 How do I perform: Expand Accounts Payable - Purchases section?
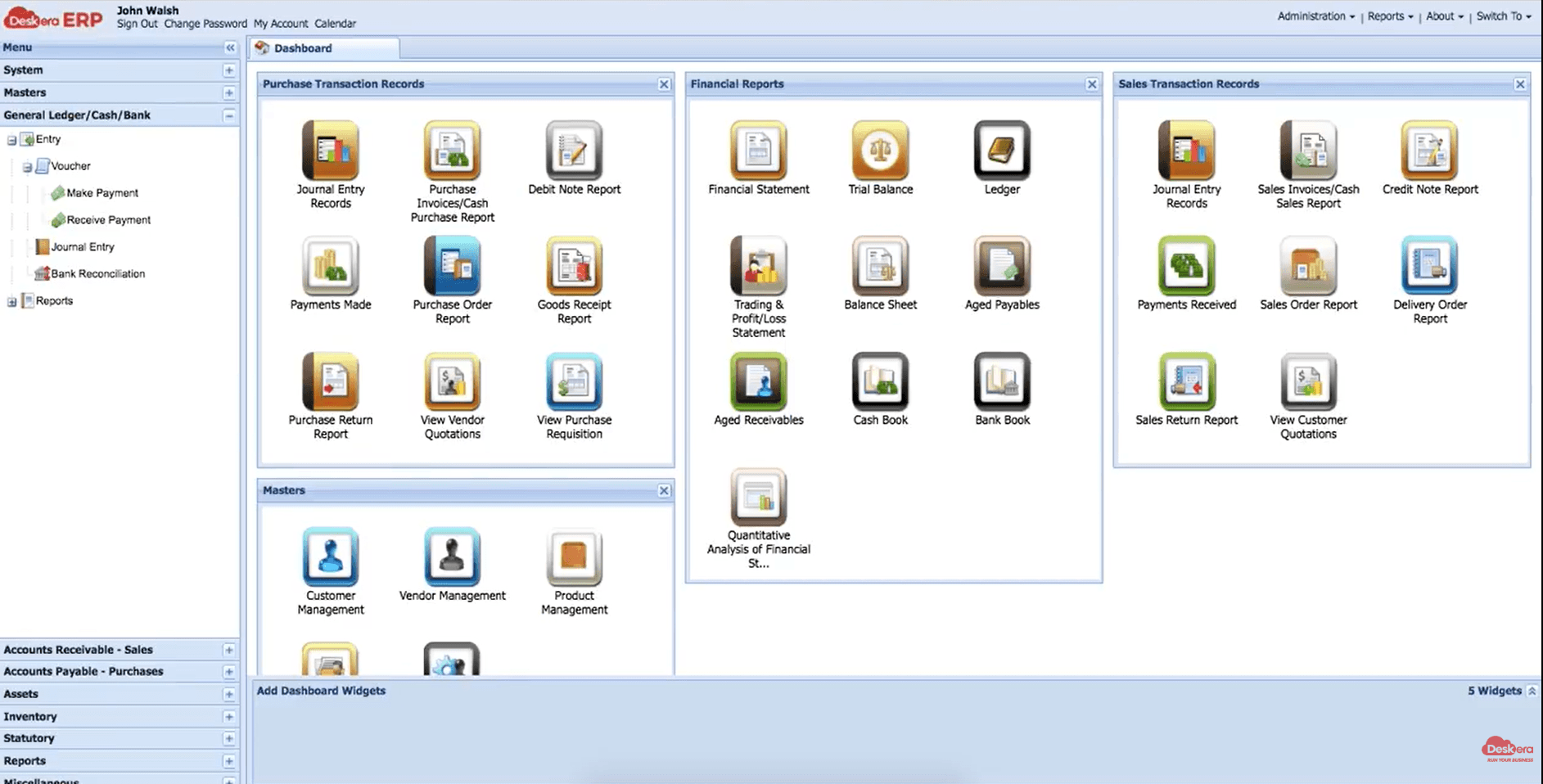point(229,672)
